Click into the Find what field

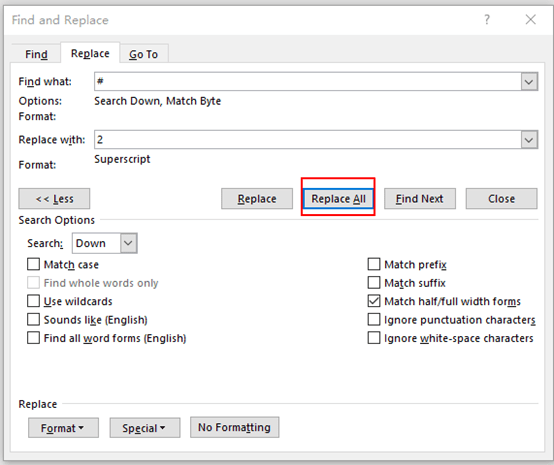(308, 82)
